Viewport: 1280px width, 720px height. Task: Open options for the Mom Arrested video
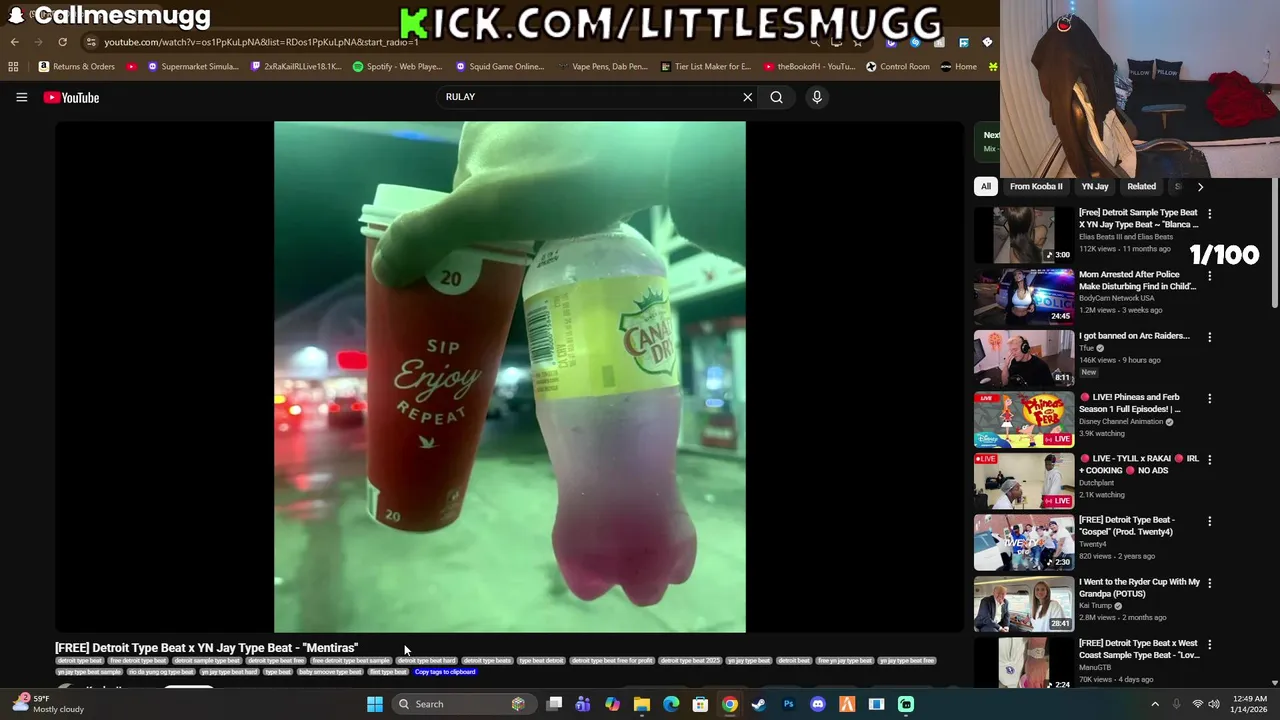[x=1209, y=276]
